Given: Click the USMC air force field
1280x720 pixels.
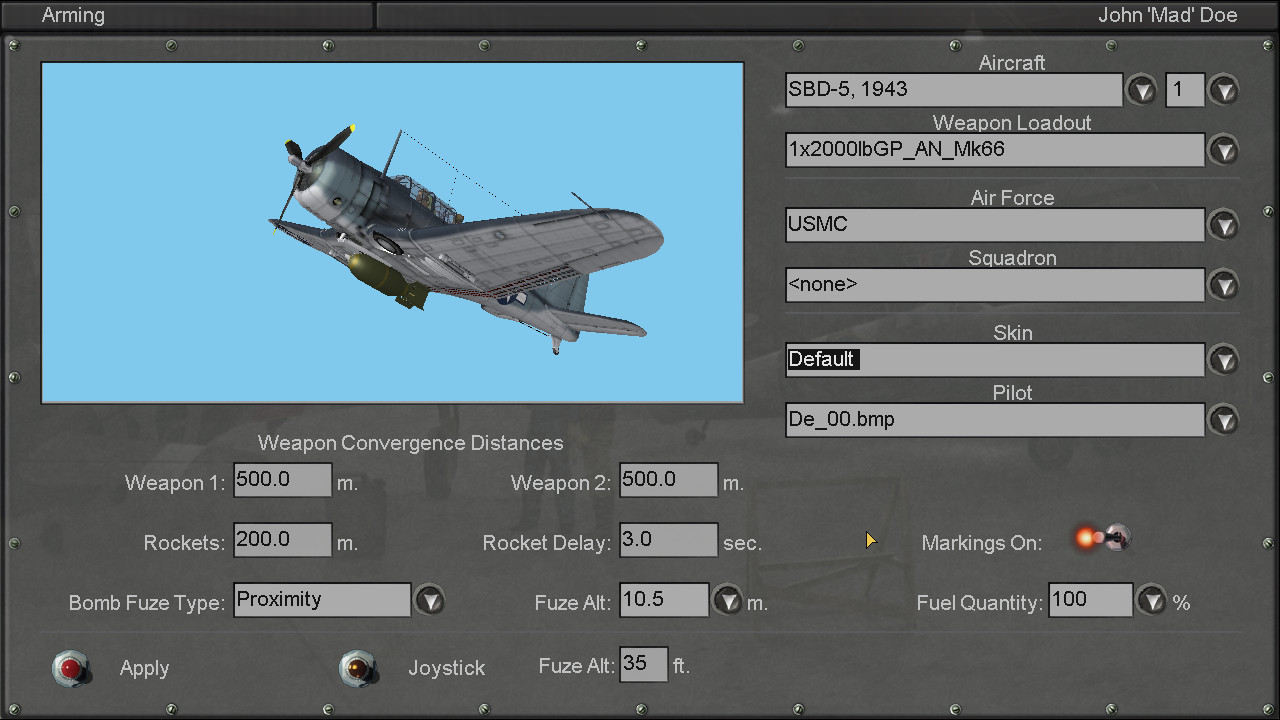Looking at the screenshot, I should (995, 225).
